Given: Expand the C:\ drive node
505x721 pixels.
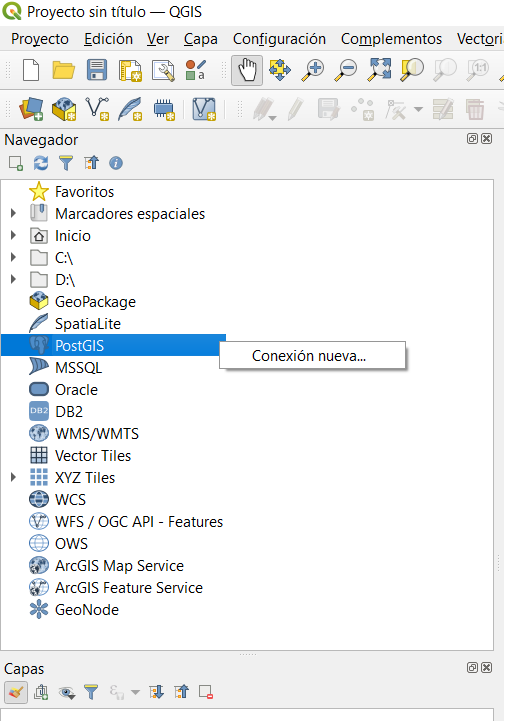Looking at the screenshot, I should (13, 257).
